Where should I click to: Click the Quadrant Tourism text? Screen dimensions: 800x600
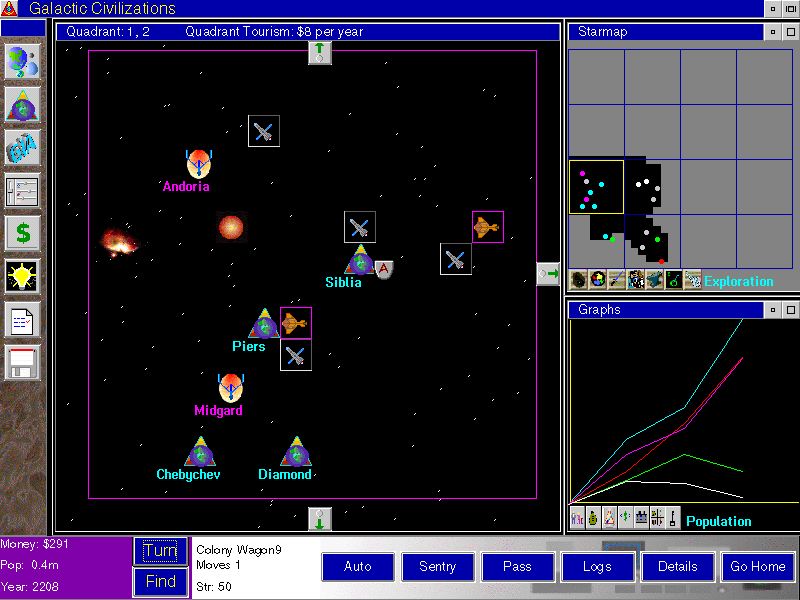(274, 32)
